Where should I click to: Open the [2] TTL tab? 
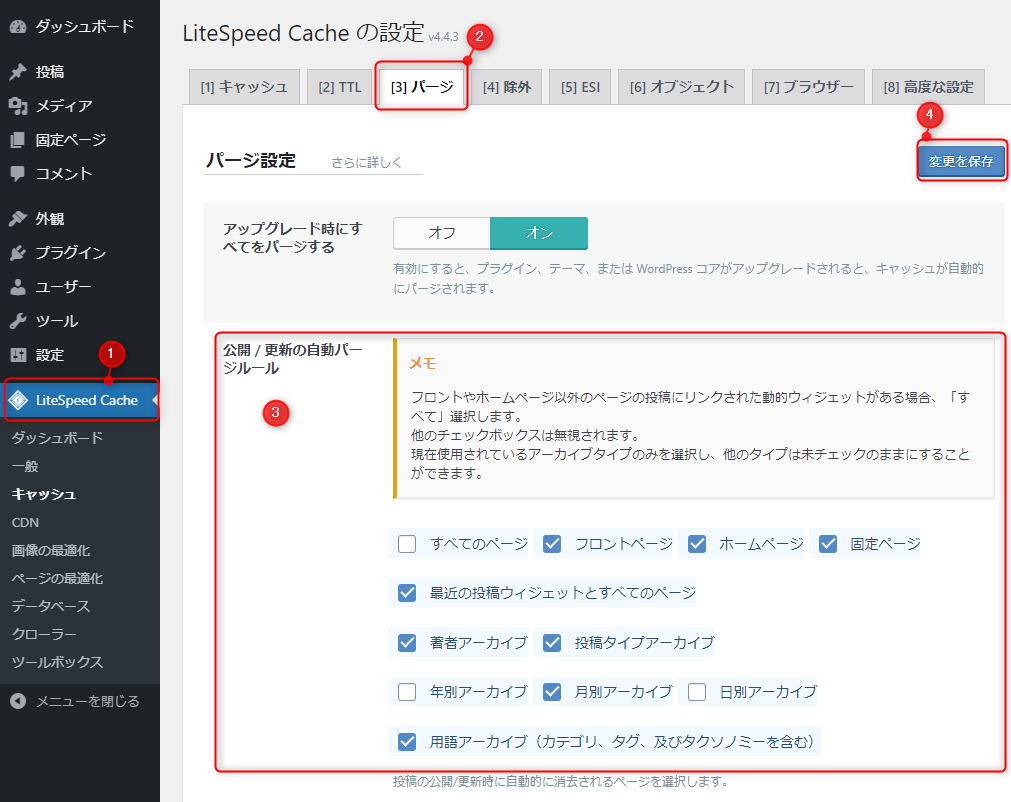click(x=340, y=87)
